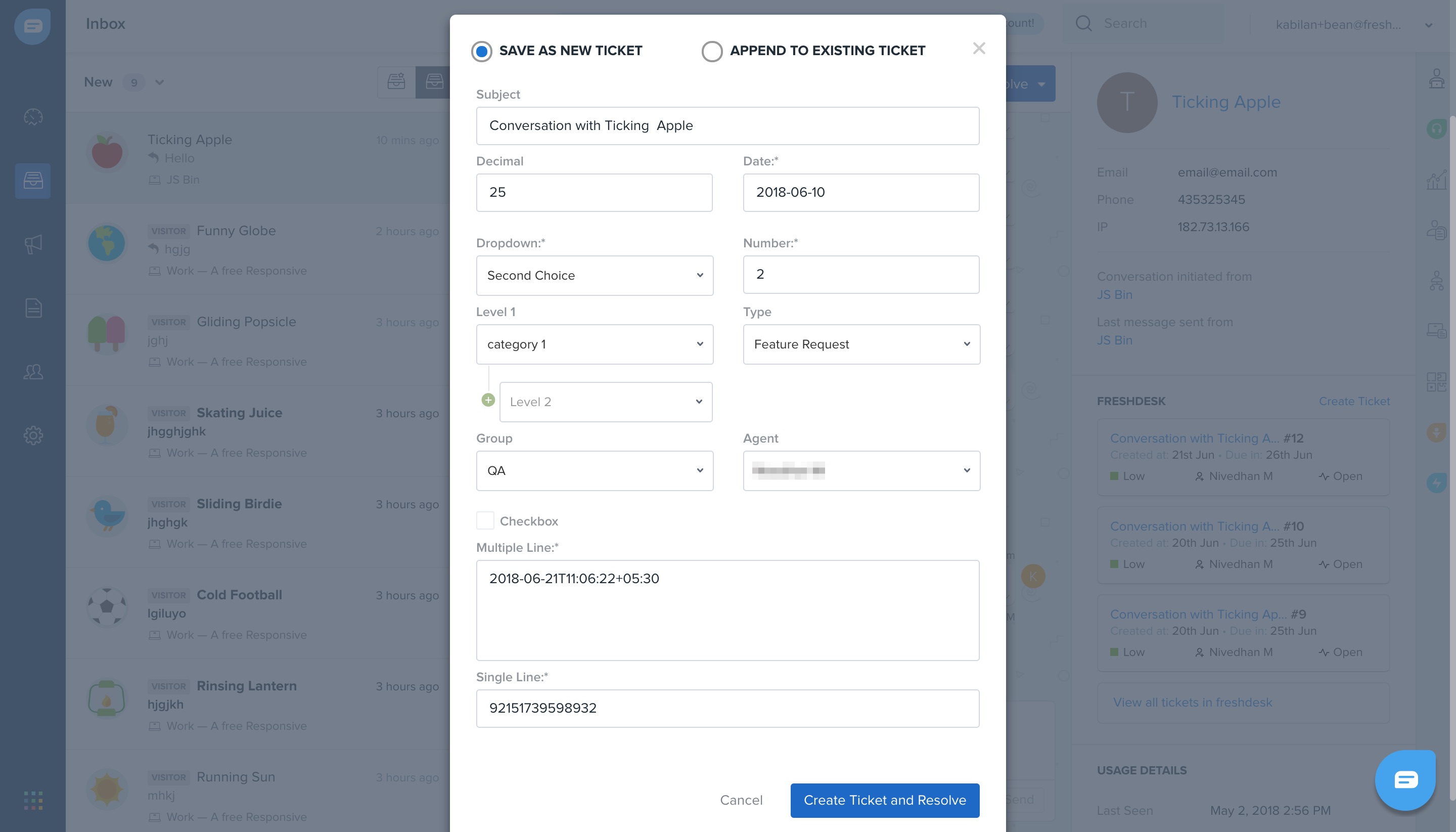1456x832 pixels.
Task: Tick the Checkbox field
Action: pos(485,520)
